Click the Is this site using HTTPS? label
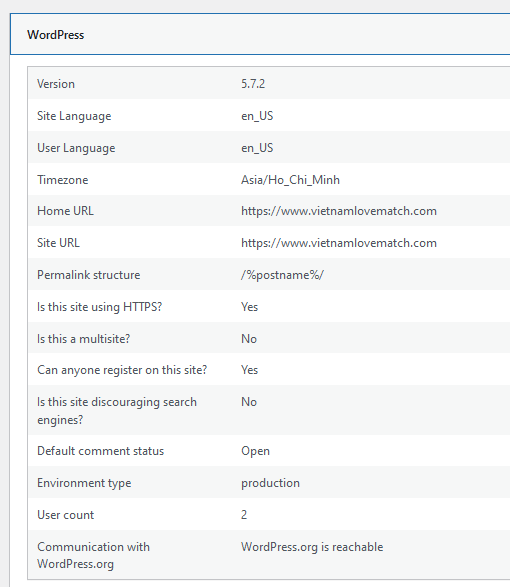 click(x=100, y=307)
